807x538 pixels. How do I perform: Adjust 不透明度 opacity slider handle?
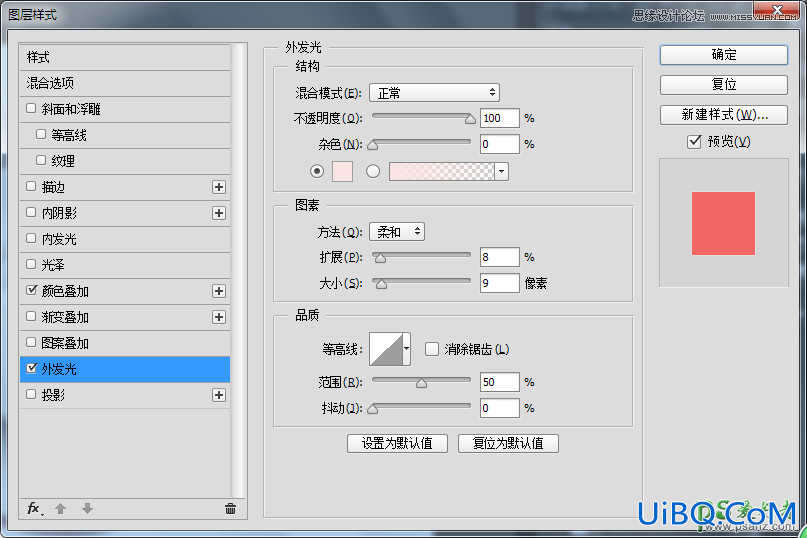470,119
